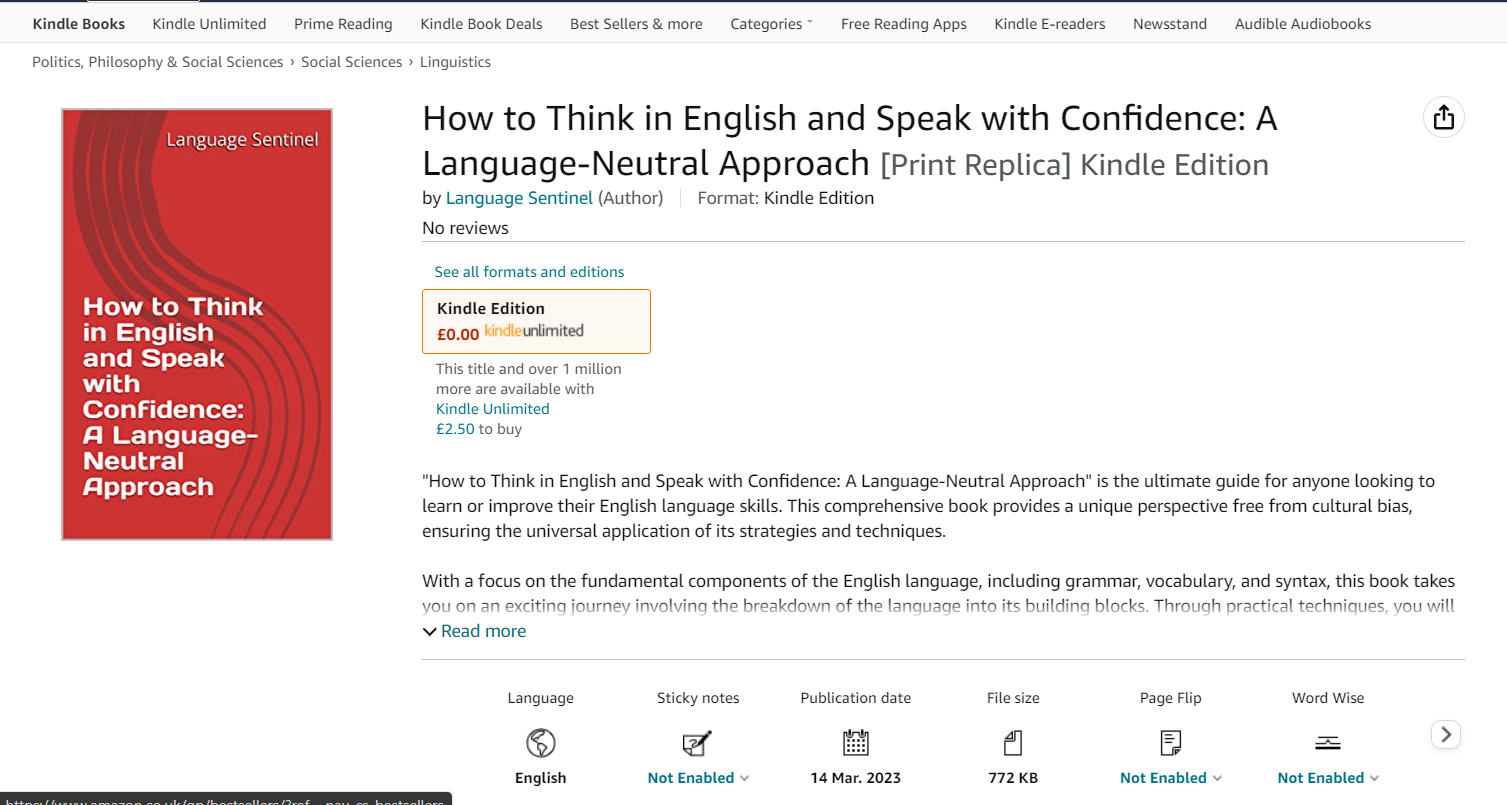Click the 772 KB file size value
This screenshot has height=805, width=1507.
pyautogui.click(x=1013, y=778)
